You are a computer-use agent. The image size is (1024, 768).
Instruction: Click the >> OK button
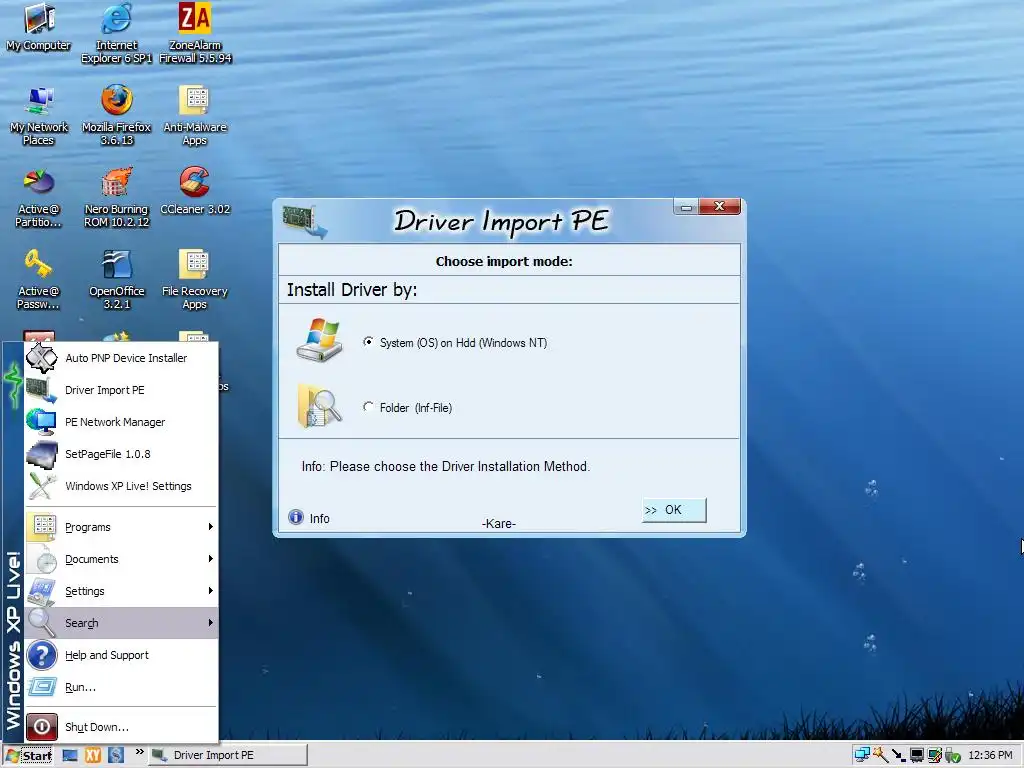point(674,510)
